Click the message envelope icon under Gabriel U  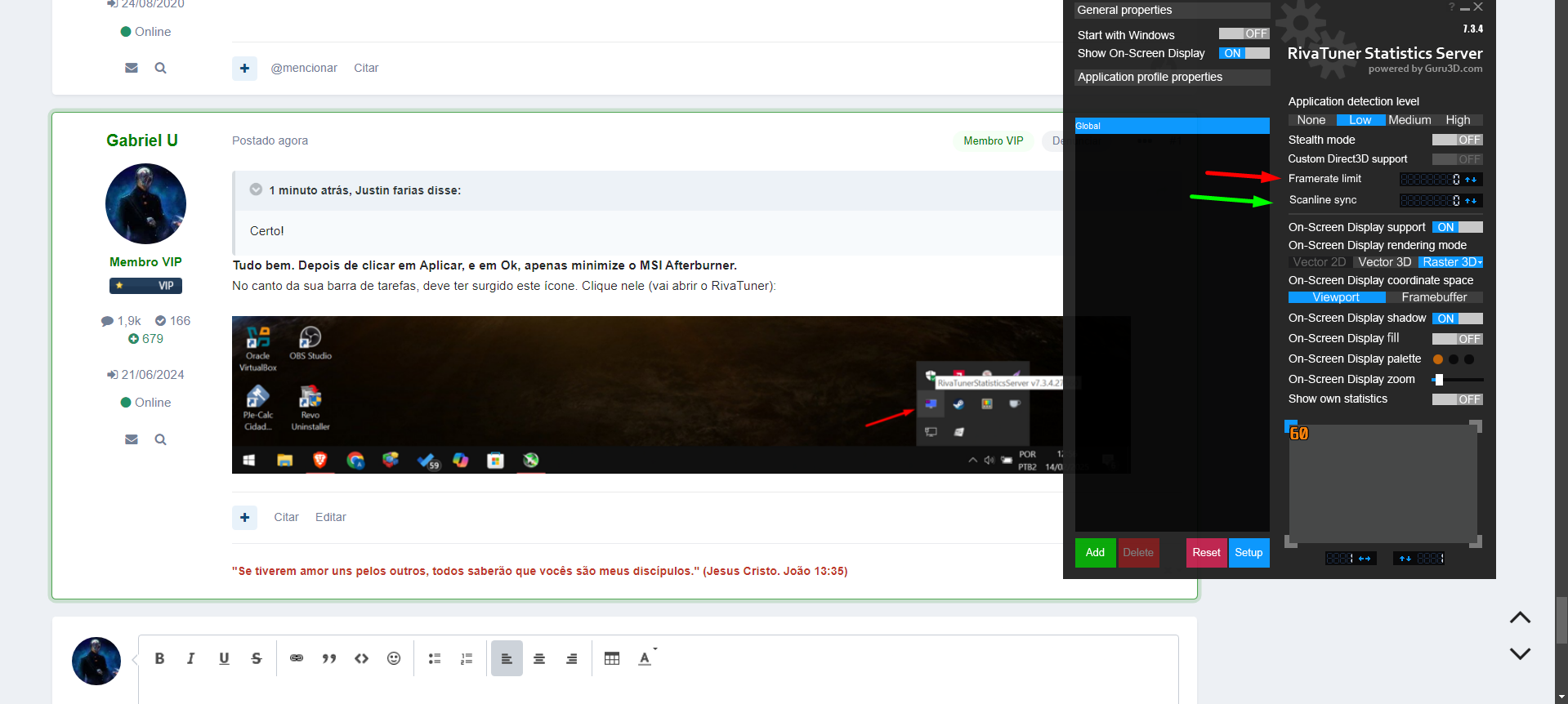coord(132,439)
